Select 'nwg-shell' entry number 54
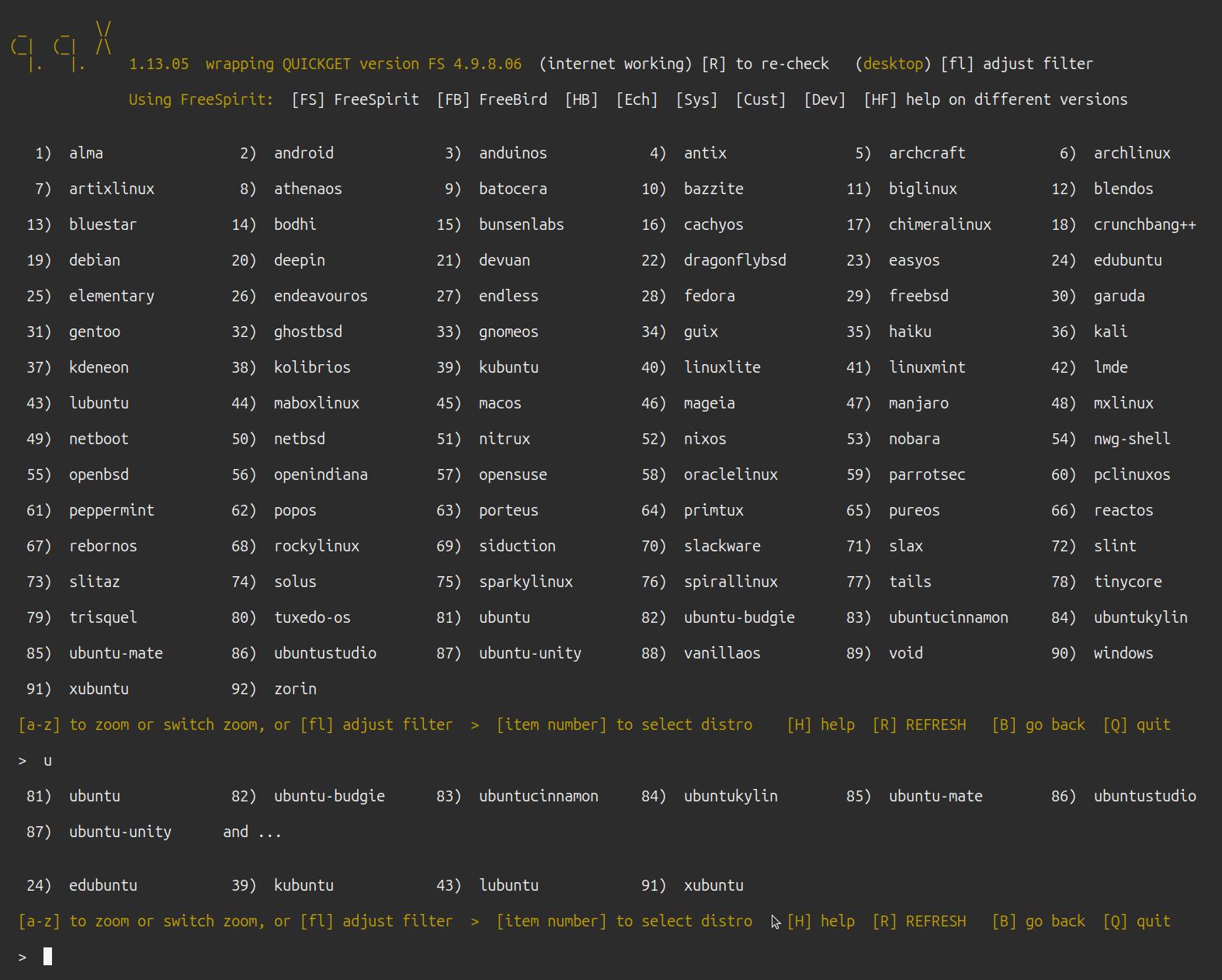The image size is (1222, 980). point(1132,439)
